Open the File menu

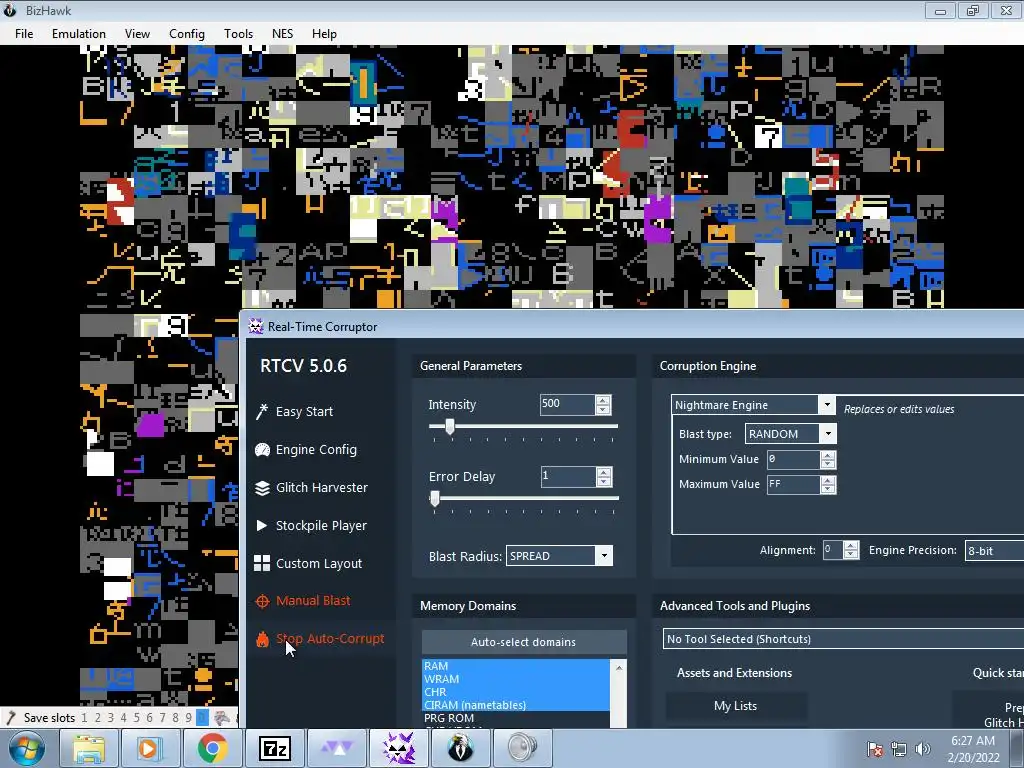24,34
